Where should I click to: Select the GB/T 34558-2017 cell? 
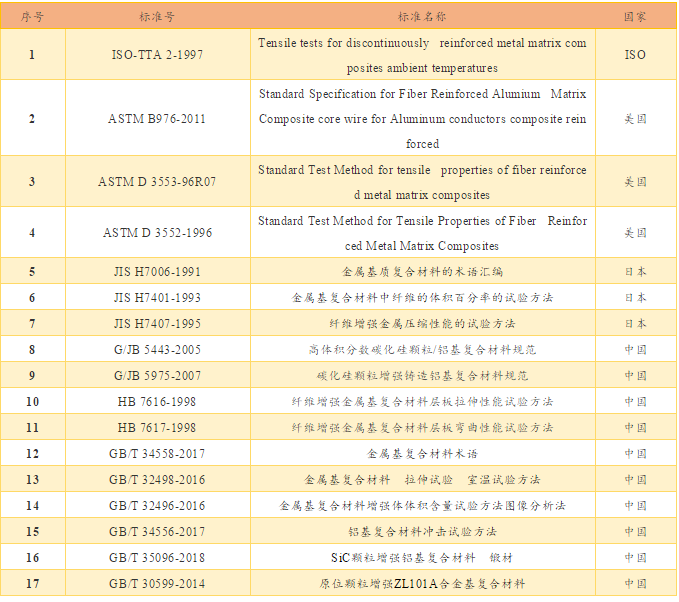coord(157,453)
